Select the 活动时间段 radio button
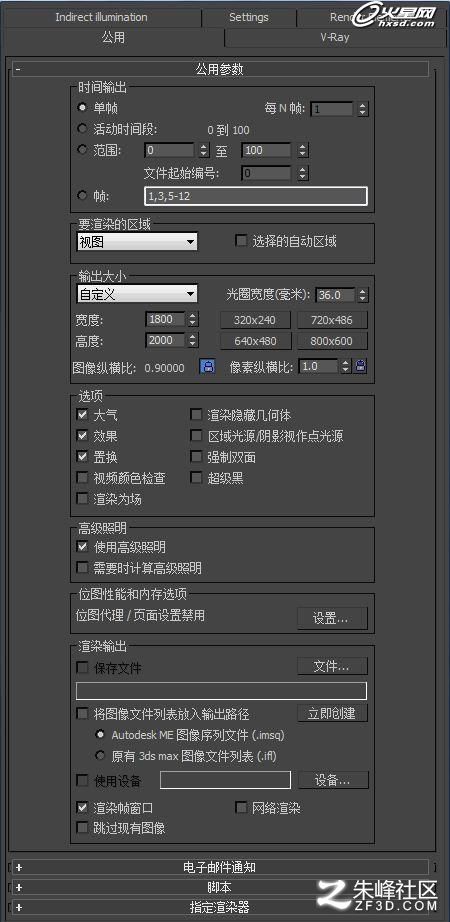This screenshot has height=922, width=450. (x=82, y=129)
